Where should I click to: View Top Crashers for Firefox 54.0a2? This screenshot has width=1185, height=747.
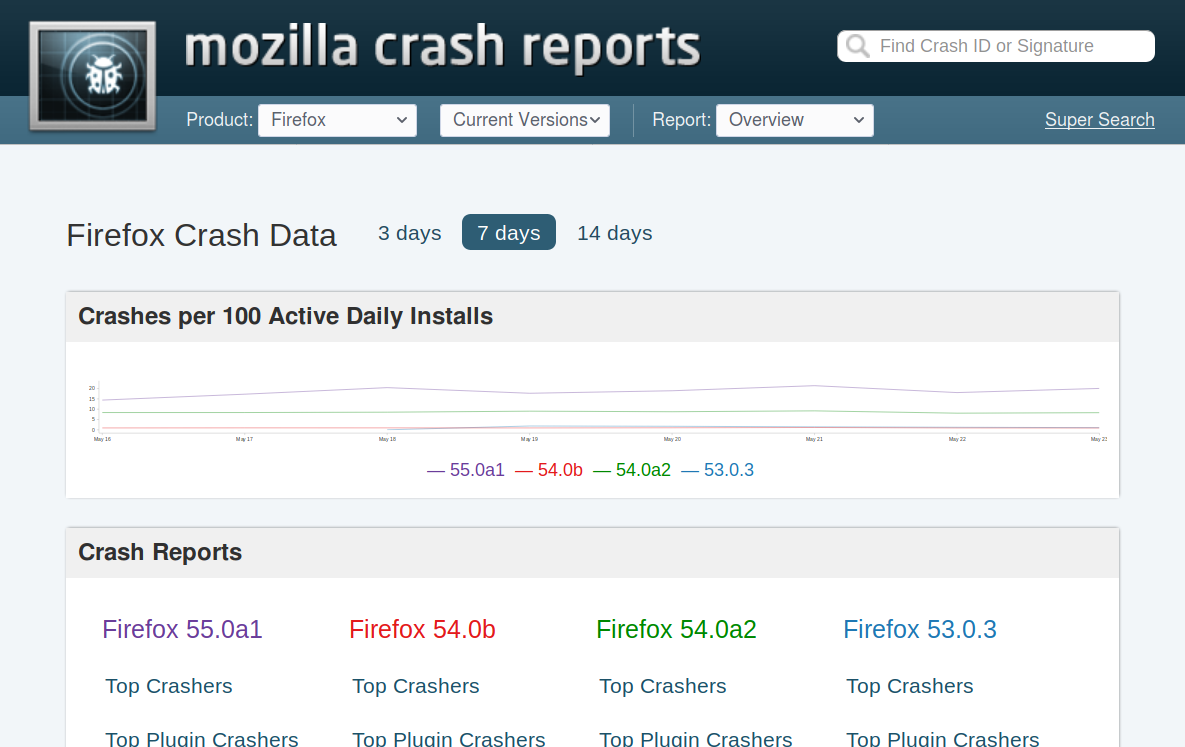point(662,686)
